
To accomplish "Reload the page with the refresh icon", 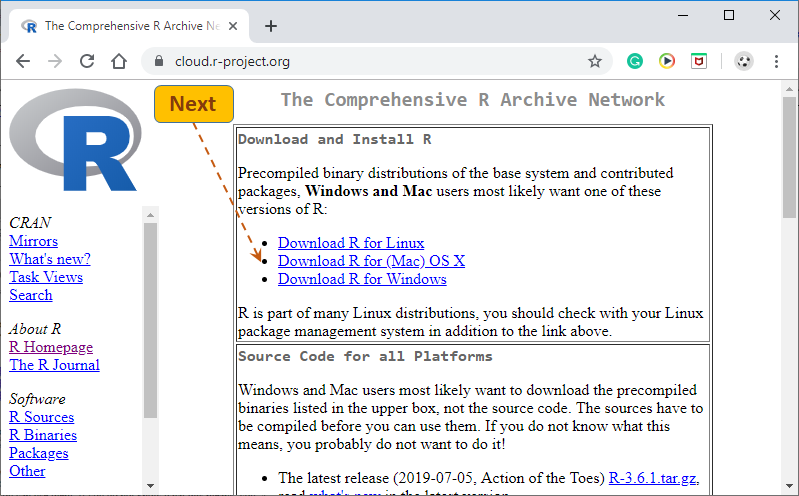I will 87,61.
